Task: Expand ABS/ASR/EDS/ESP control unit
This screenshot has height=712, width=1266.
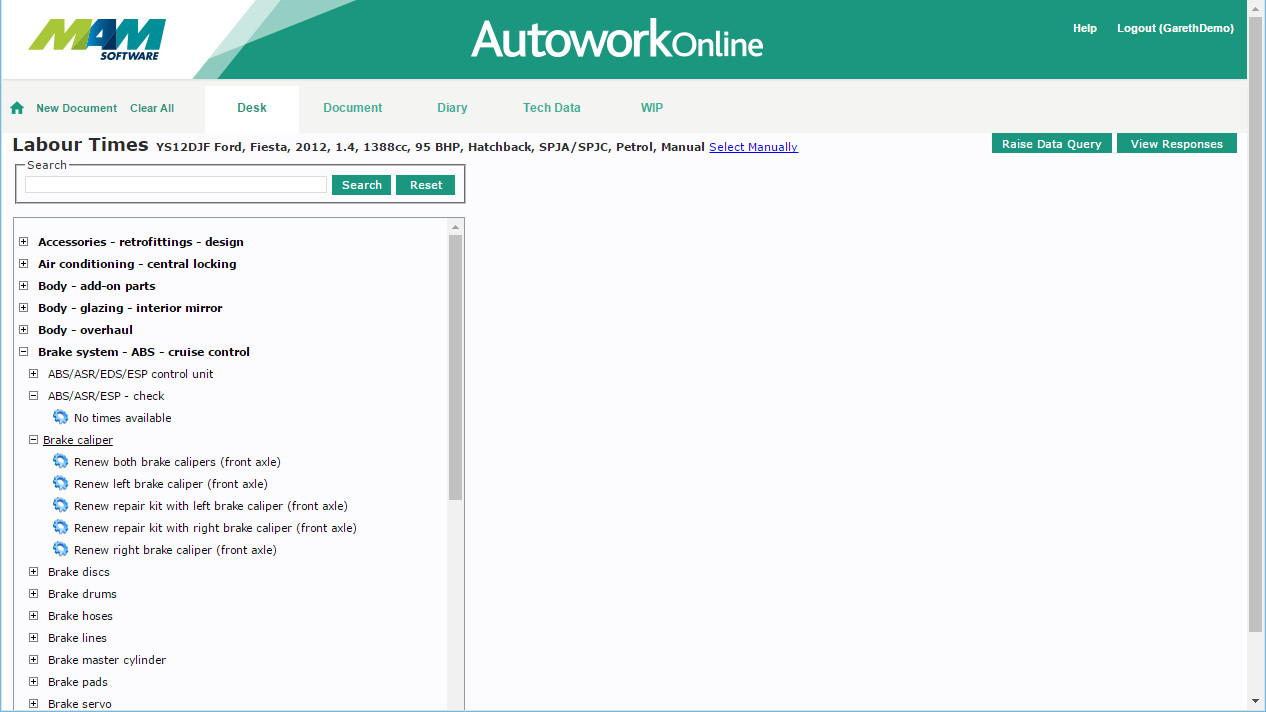Action: [34, 374]
